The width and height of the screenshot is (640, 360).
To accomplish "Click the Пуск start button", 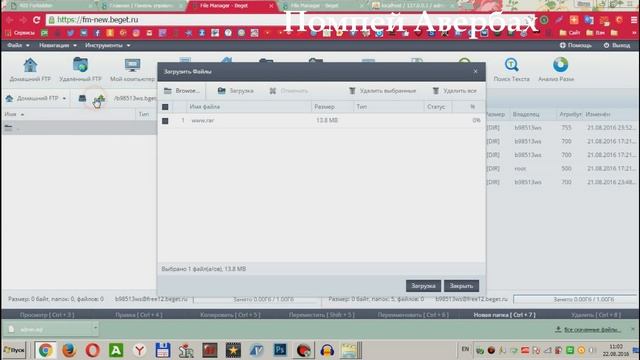I will coord(14,350).
